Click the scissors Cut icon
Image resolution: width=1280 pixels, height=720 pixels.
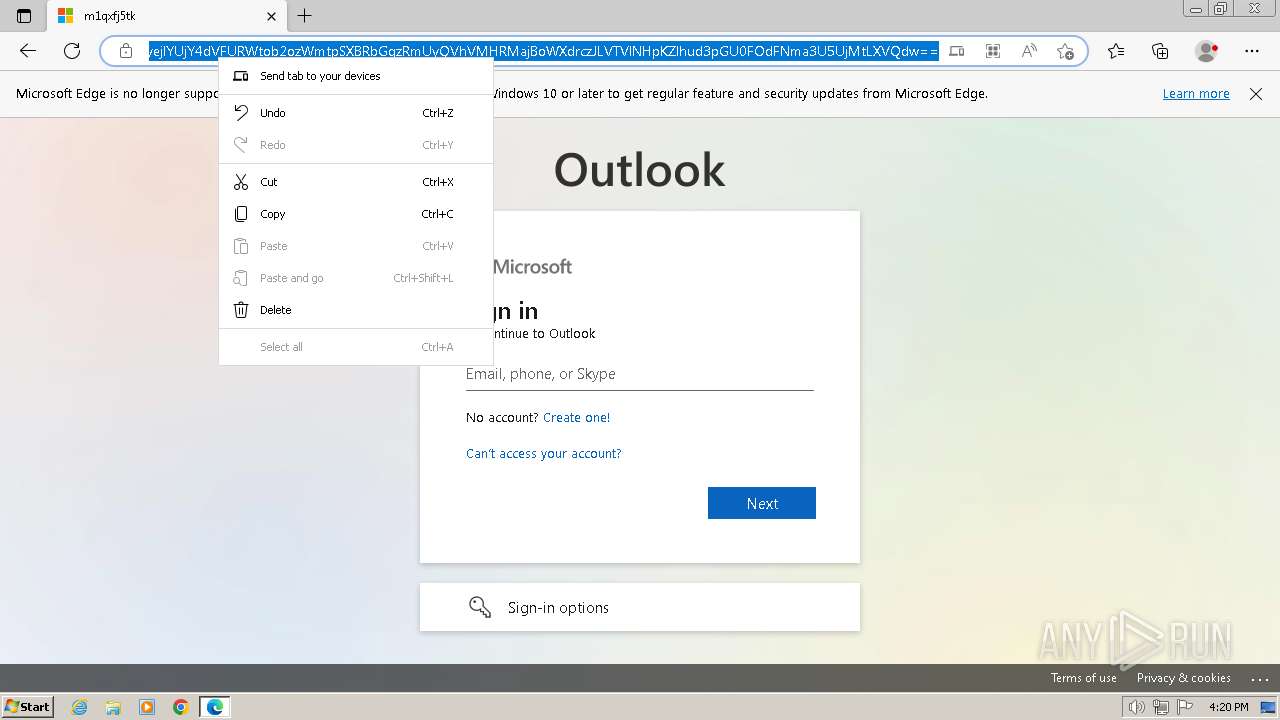[x=241, y=182]
